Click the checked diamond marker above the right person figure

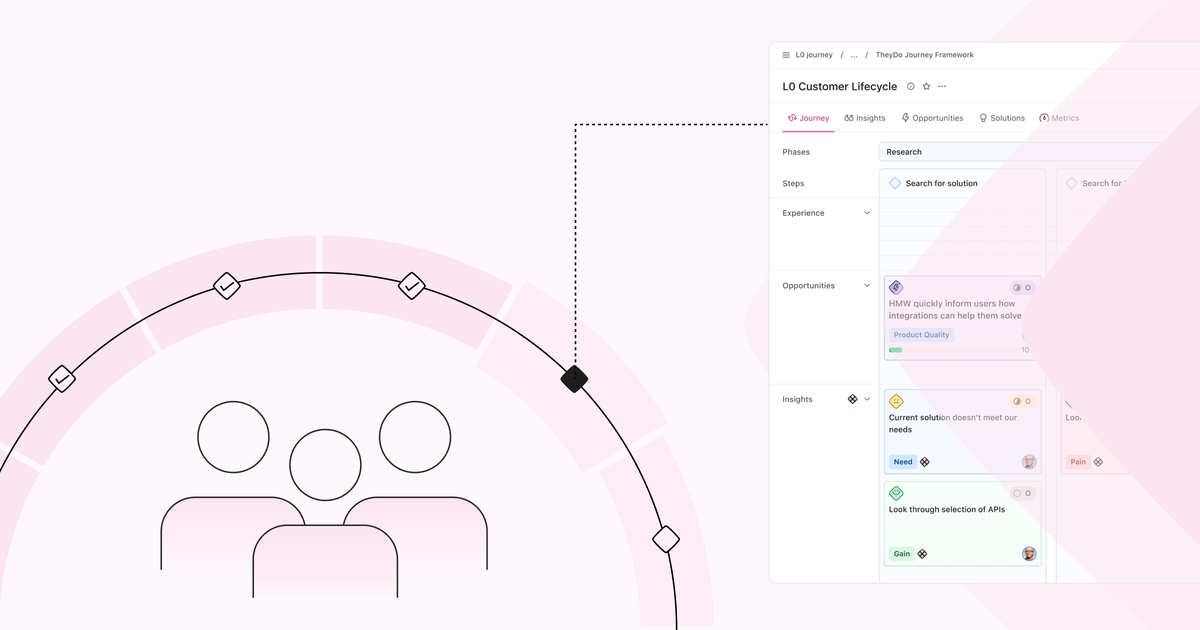[x=412, y=286]
